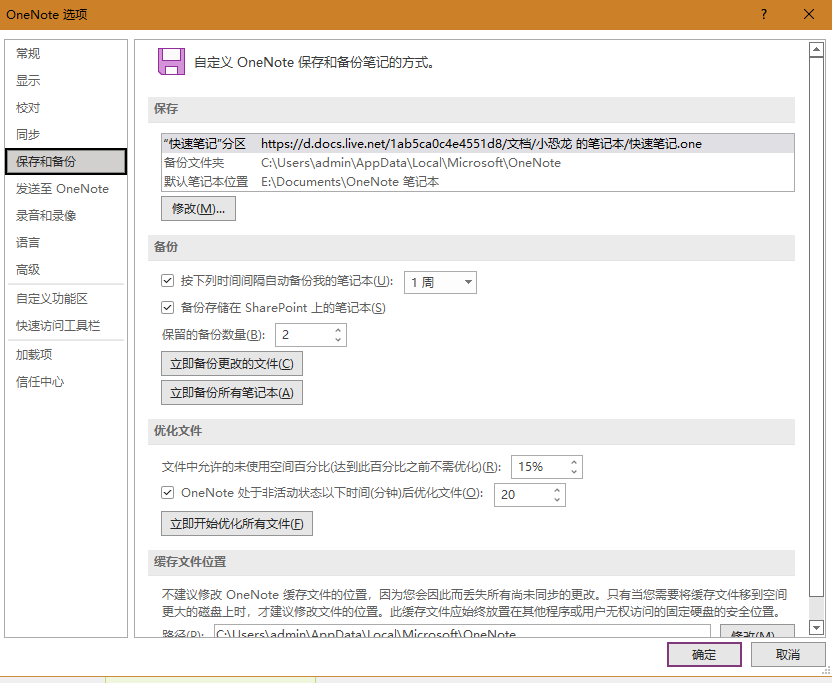Screen dimensions: 832x683
Task: Increase the backup count with up arrow
Action: (x=338, y=330)
